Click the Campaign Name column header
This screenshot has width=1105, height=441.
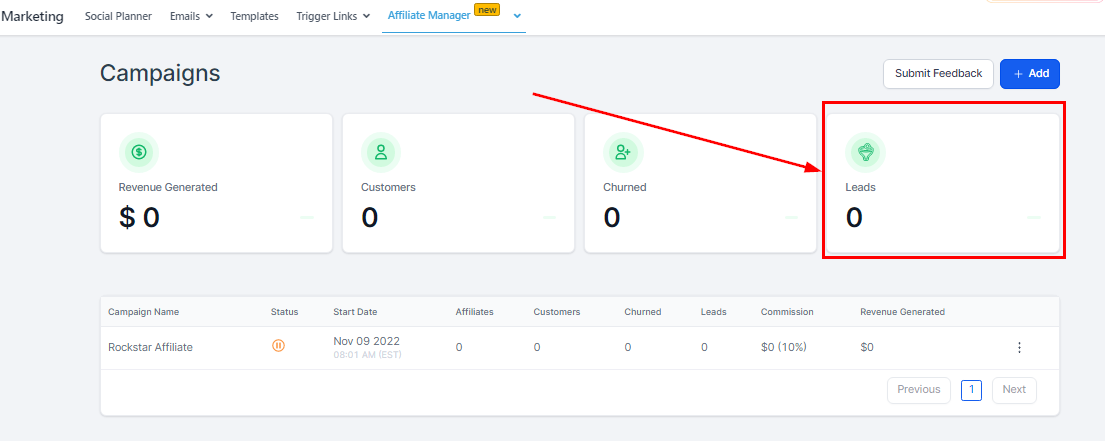click(x=143, y=312)
